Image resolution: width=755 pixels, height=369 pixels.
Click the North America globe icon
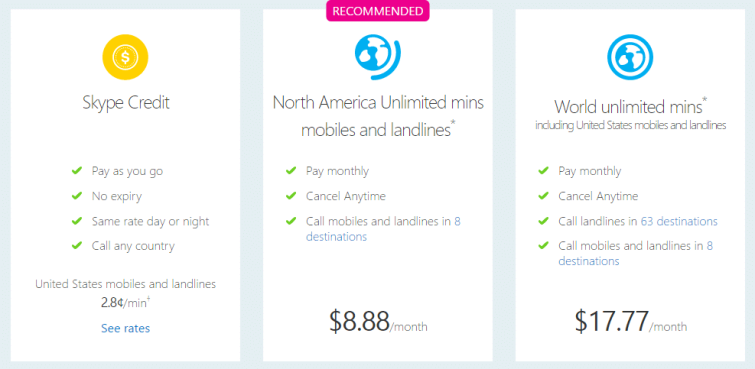tap(378, 57)
